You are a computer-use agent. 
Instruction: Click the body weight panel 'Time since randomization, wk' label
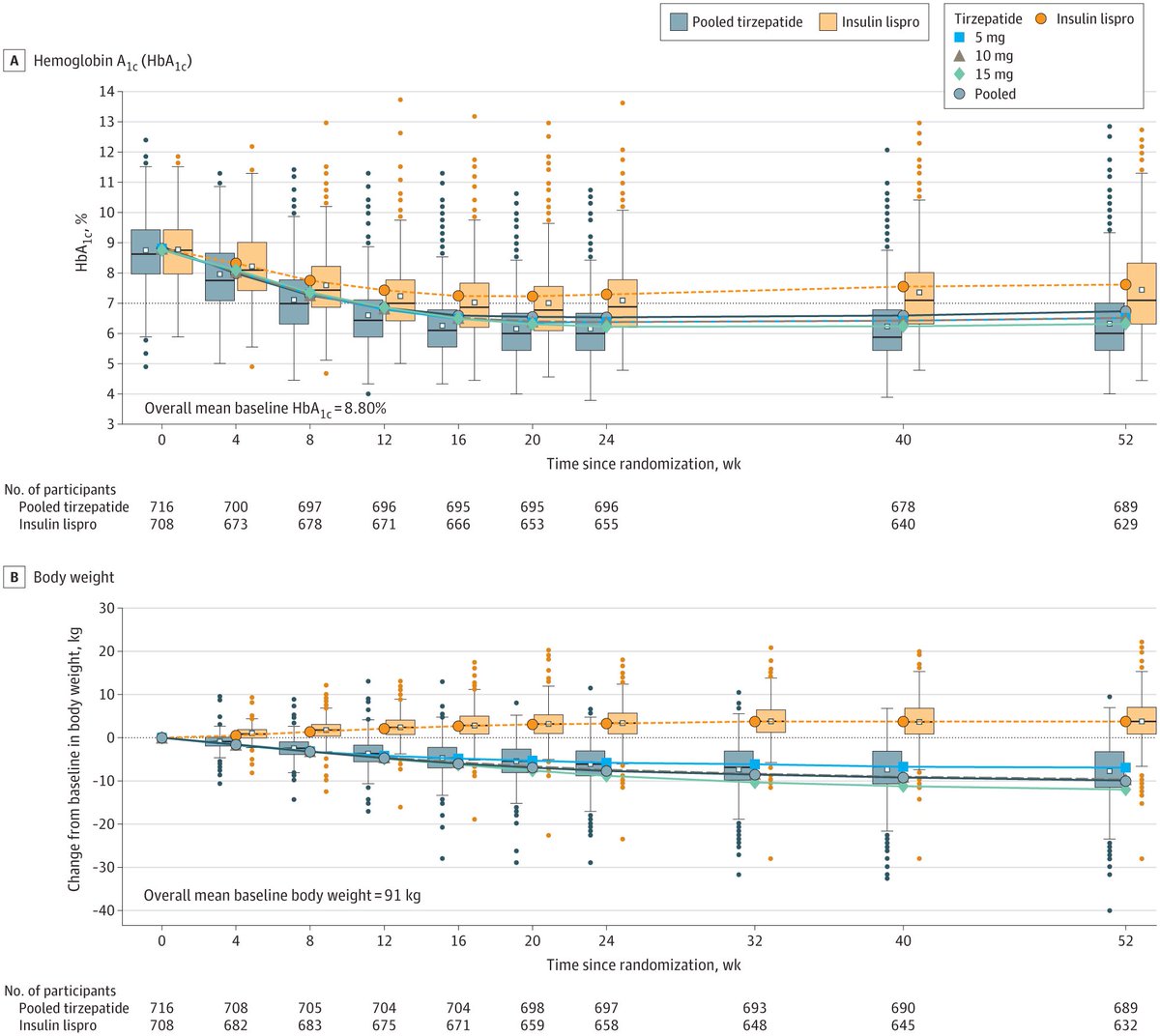click(644, 964)
